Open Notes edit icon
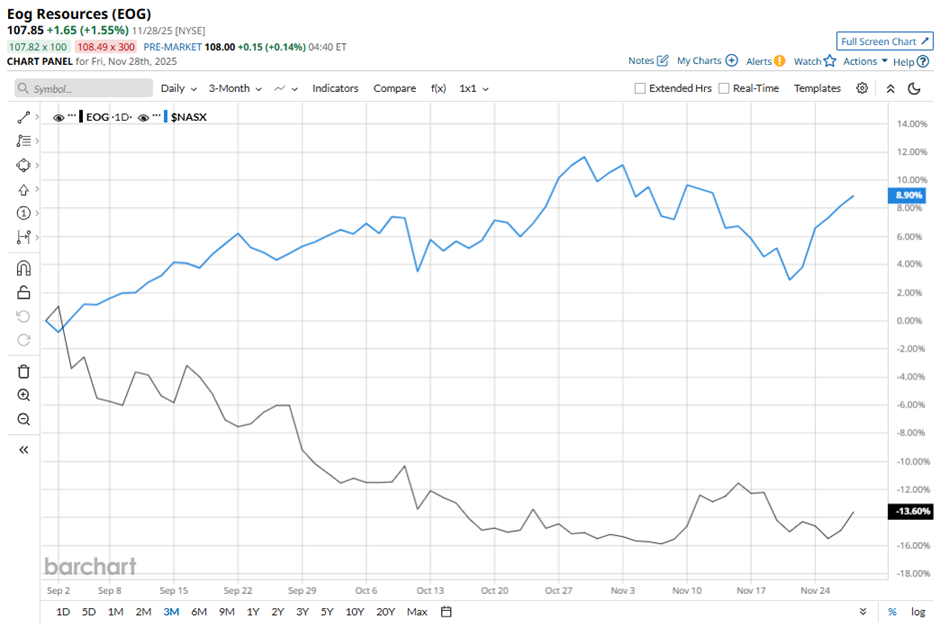 (662, 61)
